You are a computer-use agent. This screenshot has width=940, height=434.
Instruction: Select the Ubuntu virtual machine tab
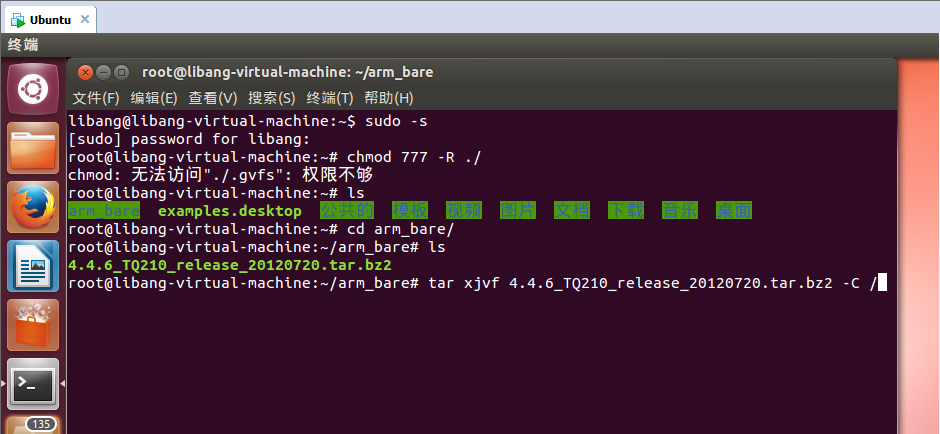coord(49,19)
